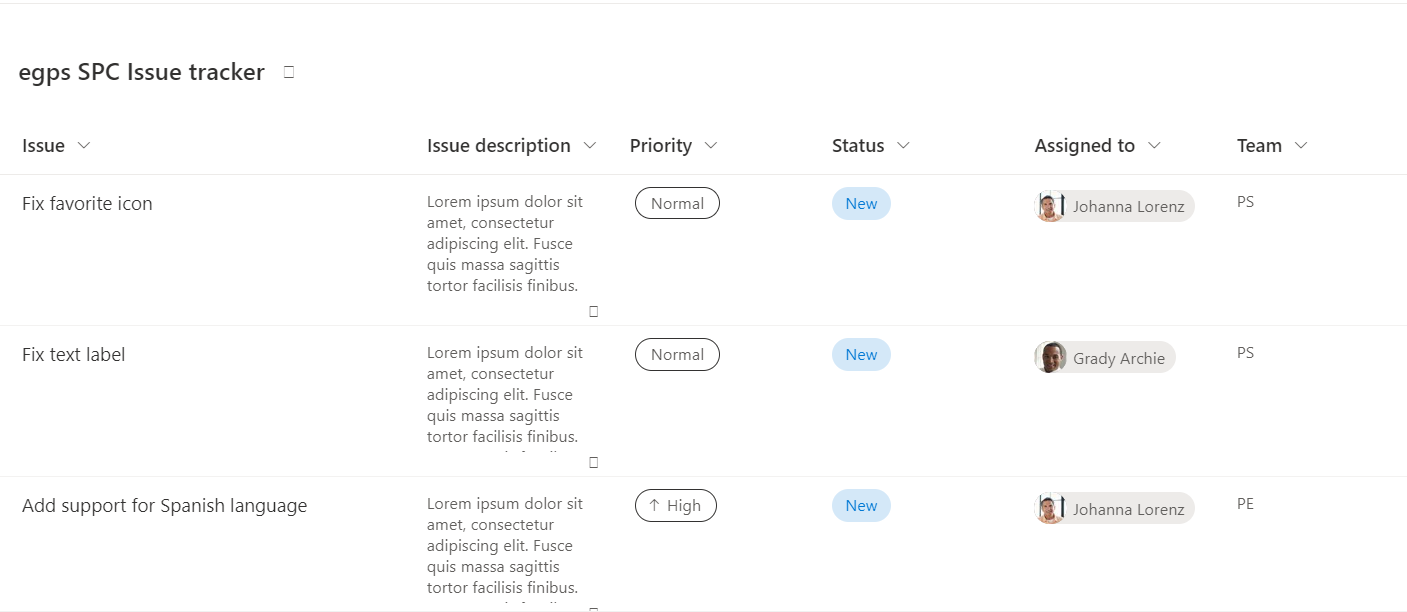Open the Team column header menu
Image resolution: width=1407 pixels, height=612 pixels.
click(1301, 146)
